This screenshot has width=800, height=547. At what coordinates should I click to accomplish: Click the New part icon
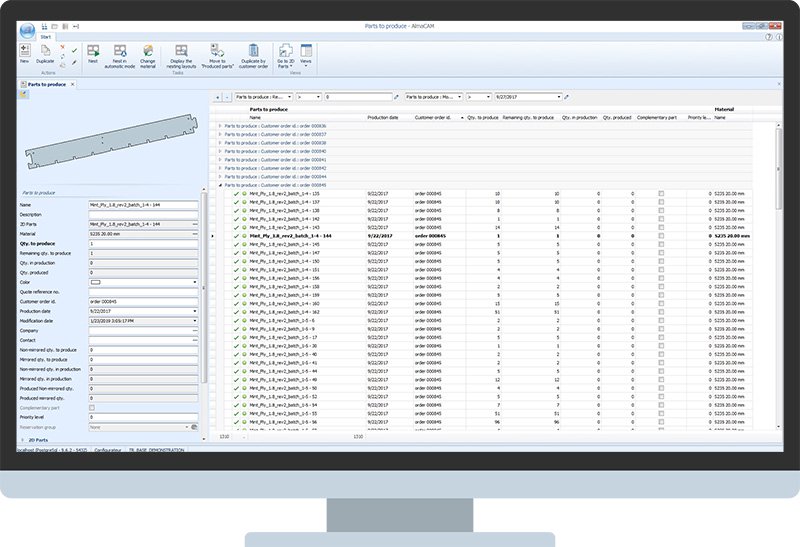25,53
